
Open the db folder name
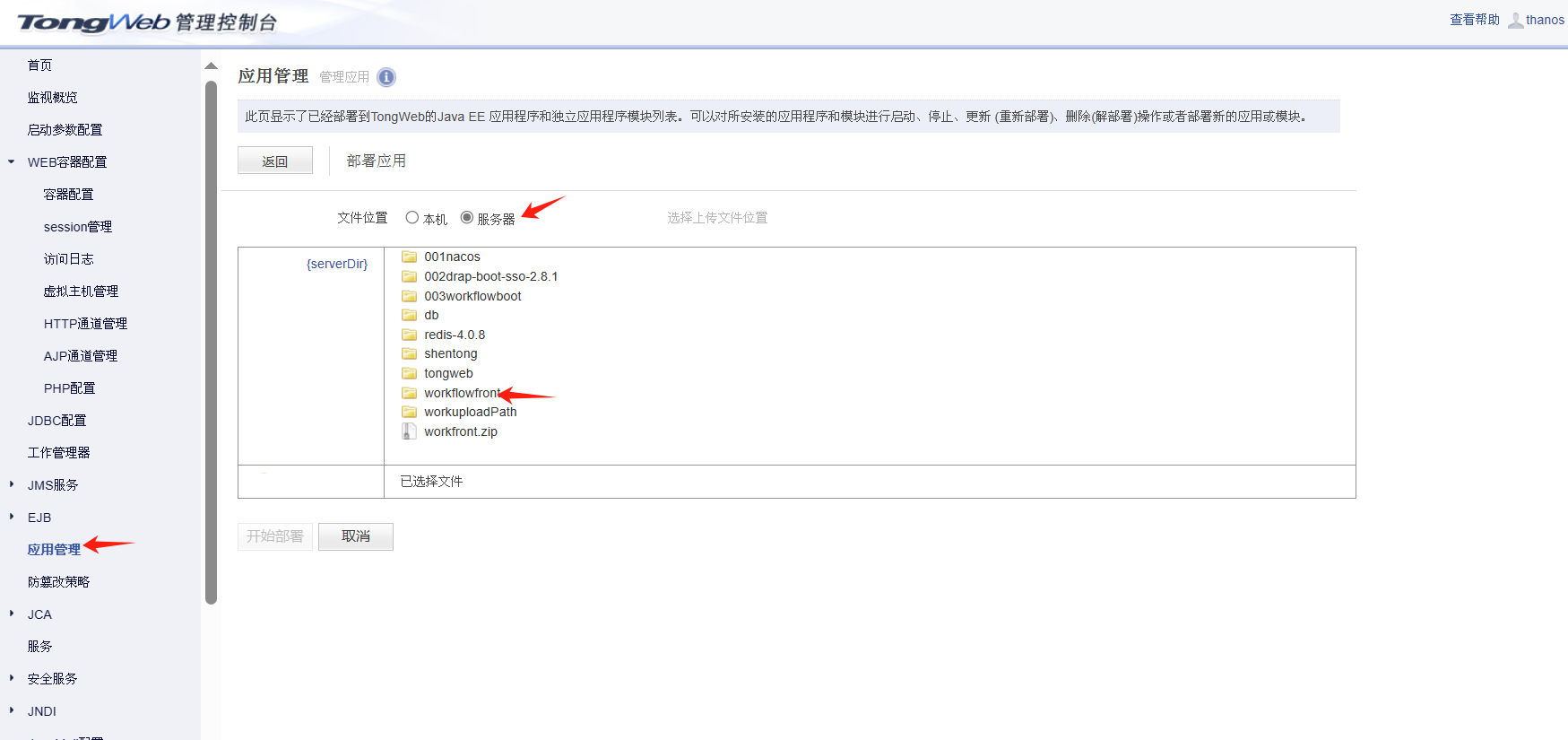(x=431, y=315)
